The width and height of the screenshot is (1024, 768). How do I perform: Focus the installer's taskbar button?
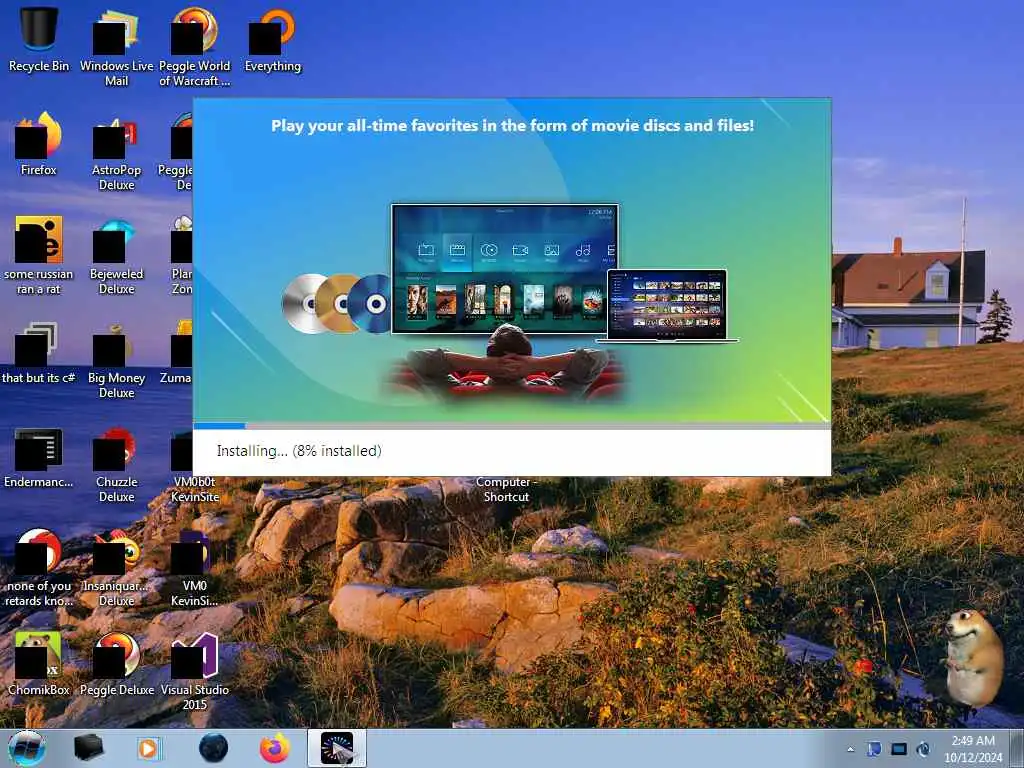click(x=337, y=748)
